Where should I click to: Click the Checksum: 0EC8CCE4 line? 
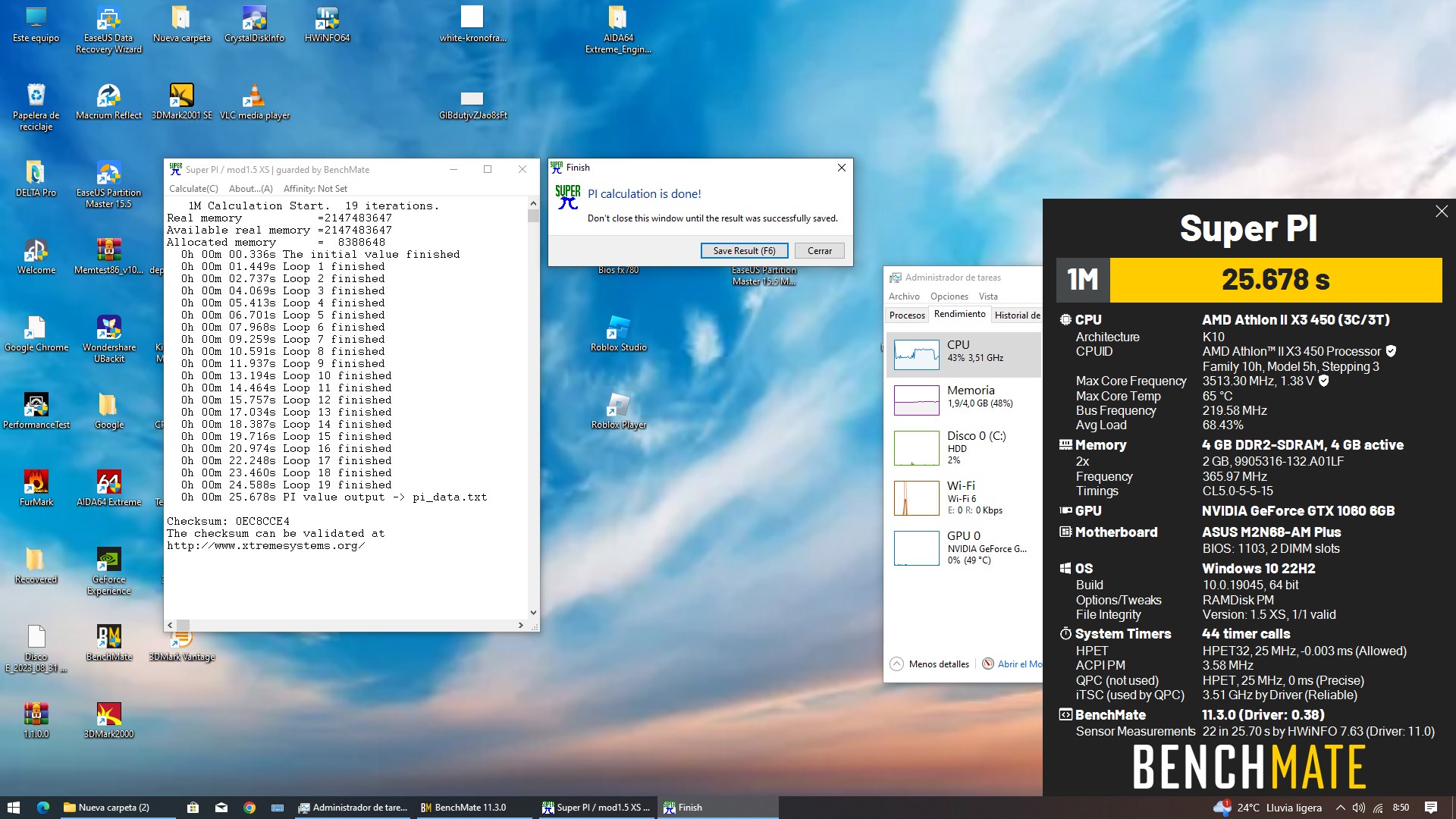(x=228, y=522)
